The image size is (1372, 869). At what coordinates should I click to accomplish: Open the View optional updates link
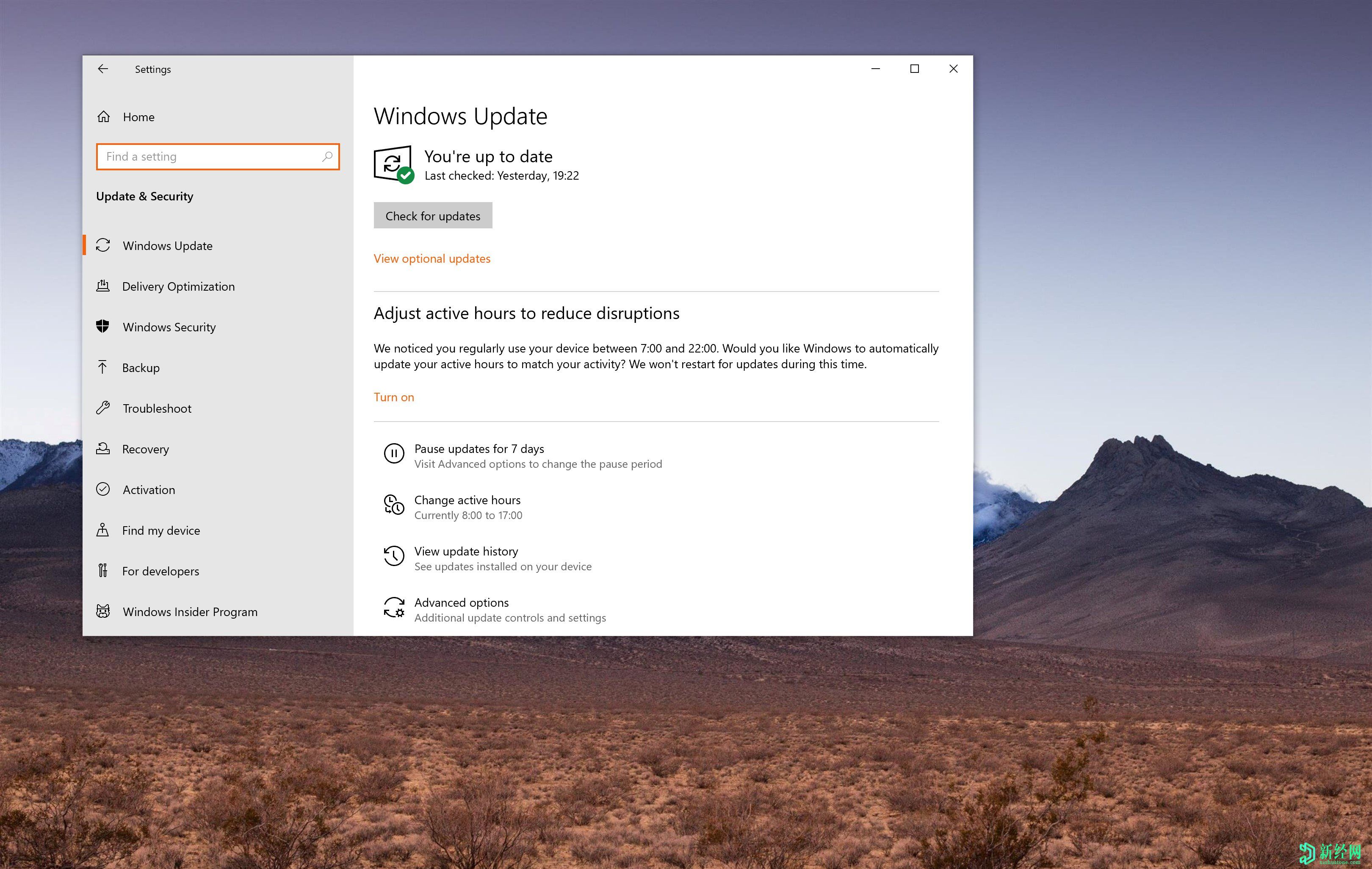(432, 258)
